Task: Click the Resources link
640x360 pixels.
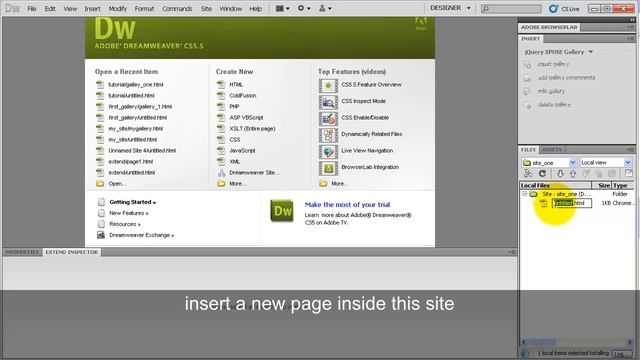Action: click(124, 224)
